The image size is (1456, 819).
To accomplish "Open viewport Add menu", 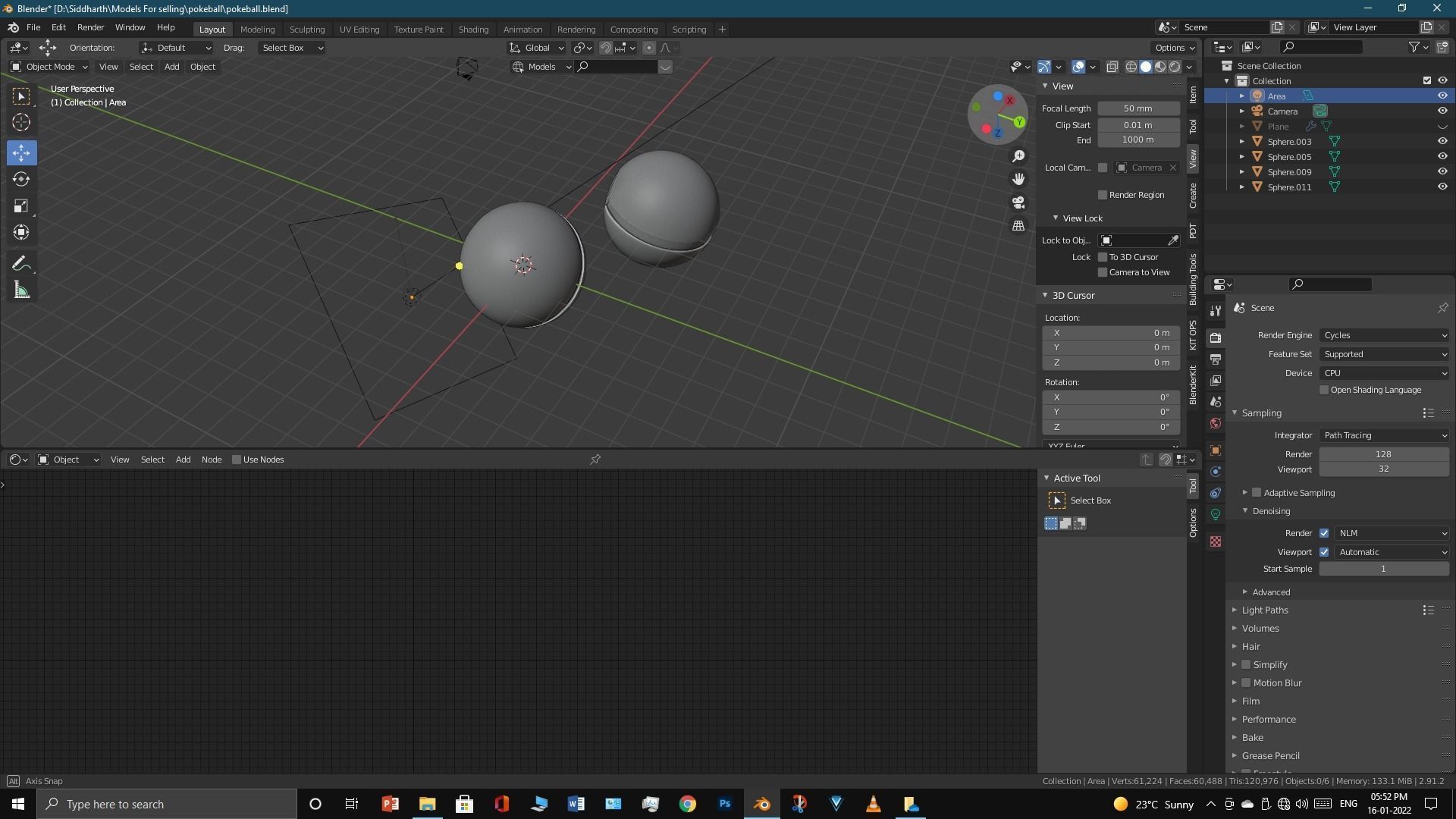I will (171, 67).
